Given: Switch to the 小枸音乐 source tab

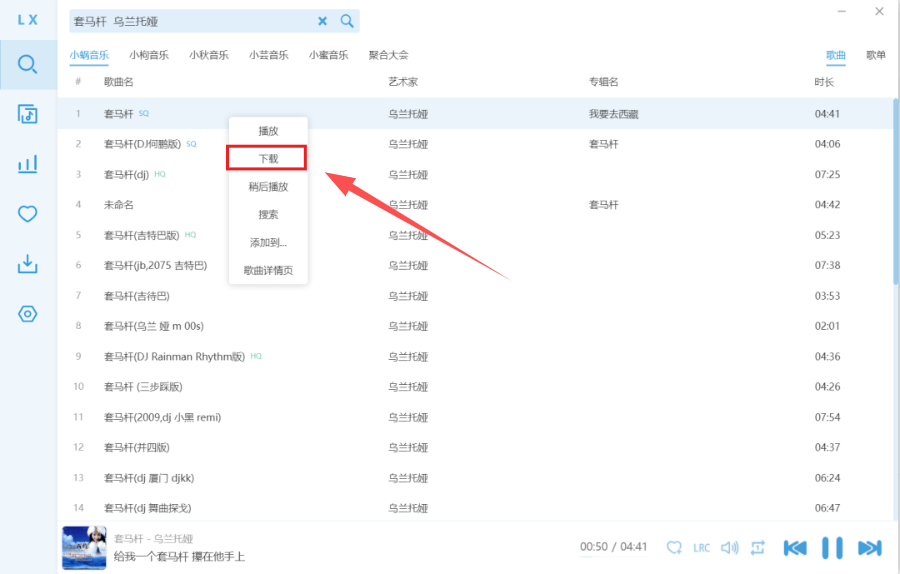Looking at the screenshot, I should tap(149, 55).
